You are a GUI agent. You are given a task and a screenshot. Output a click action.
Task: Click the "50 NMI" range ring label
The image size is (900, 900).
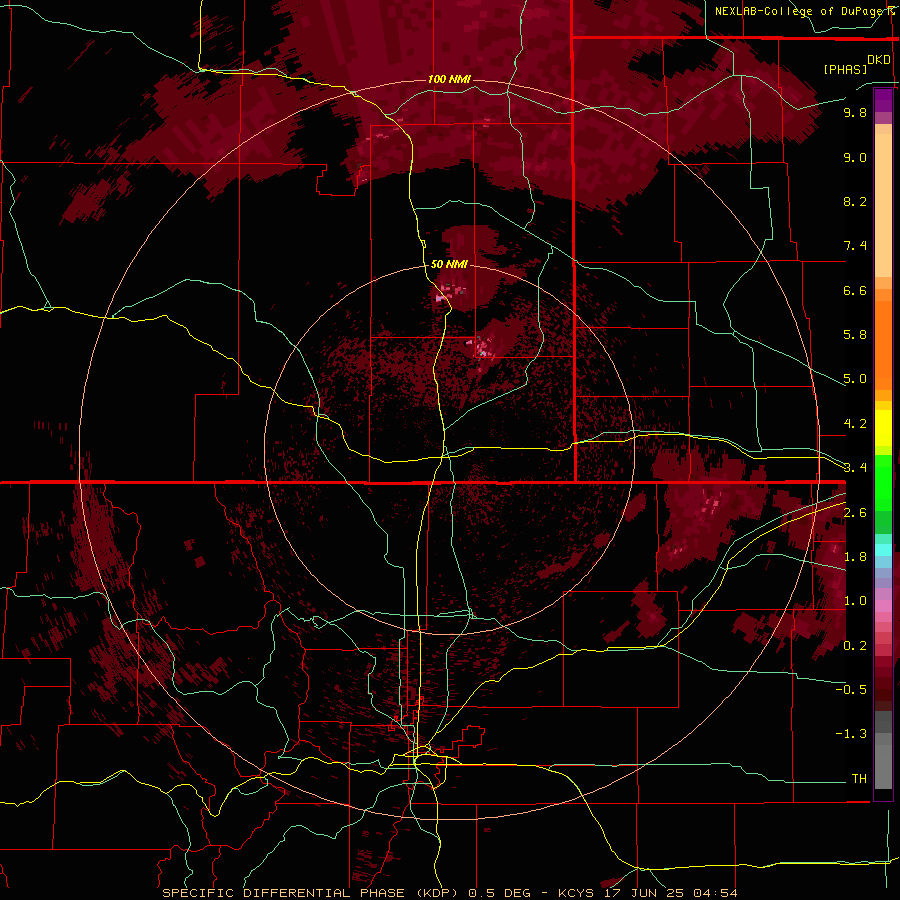click(449, 264)
